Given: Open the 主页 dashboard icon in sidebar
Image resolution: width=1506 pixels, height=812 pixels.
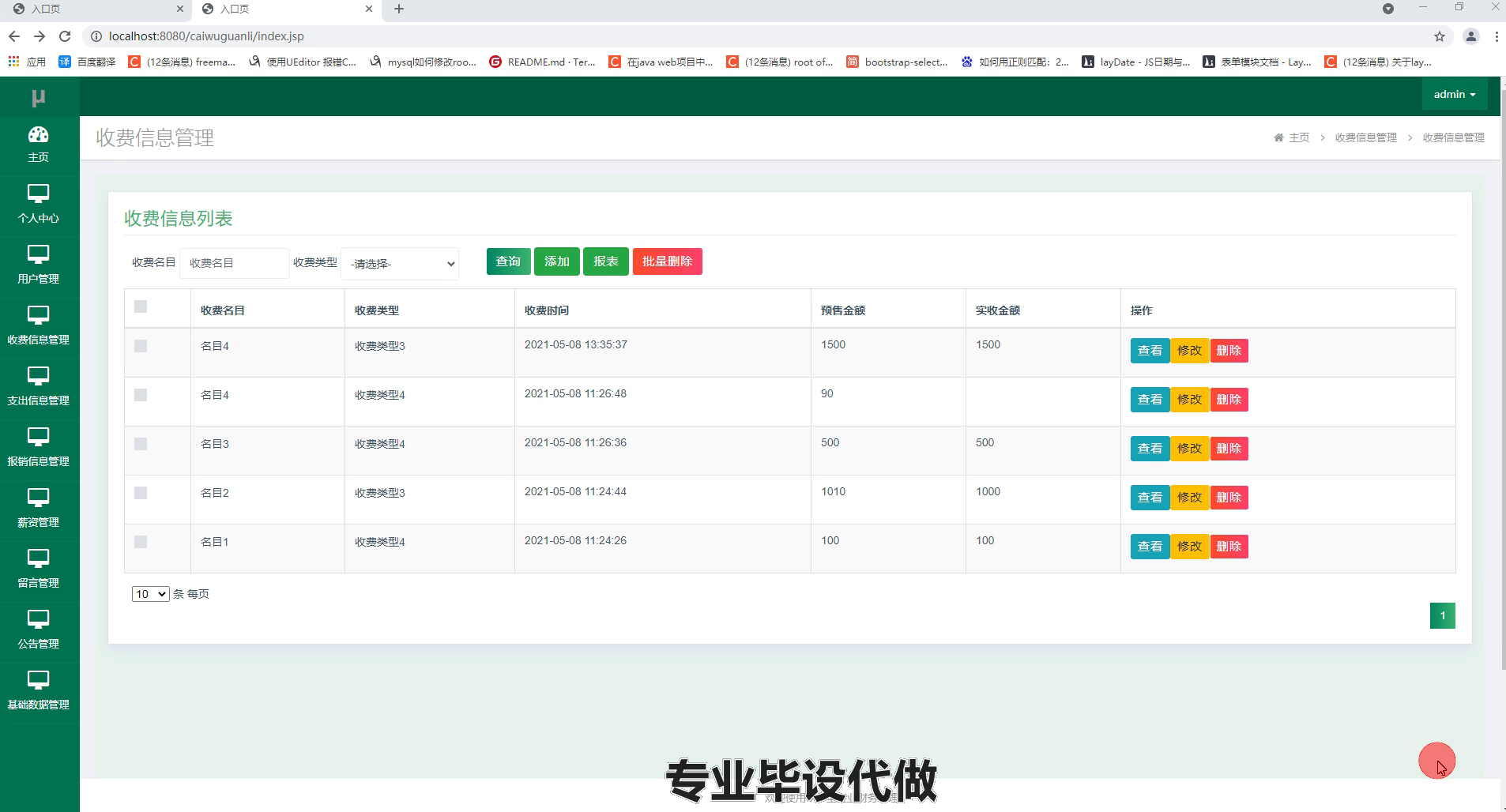Looking at the screenshot, I should pyautogui.click(x=38, y=135).
